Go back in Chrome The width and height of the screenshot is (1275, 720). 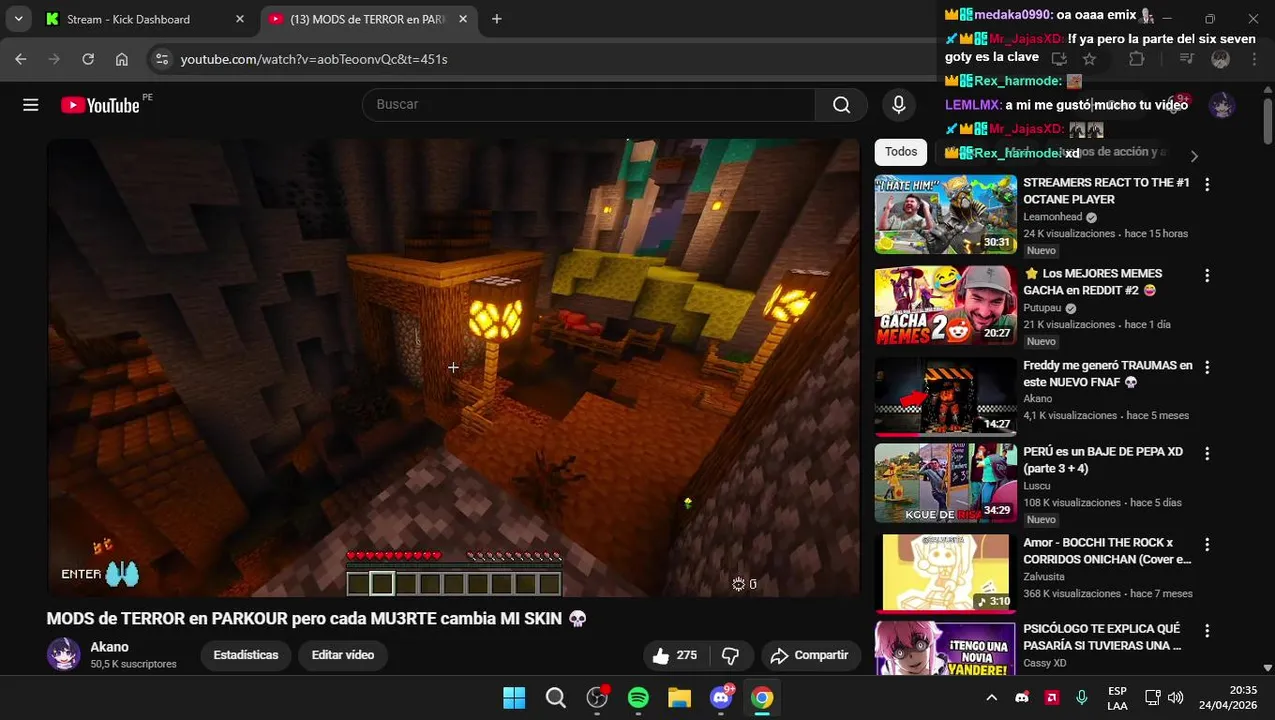pyautogui.click(x=21, y=59)
